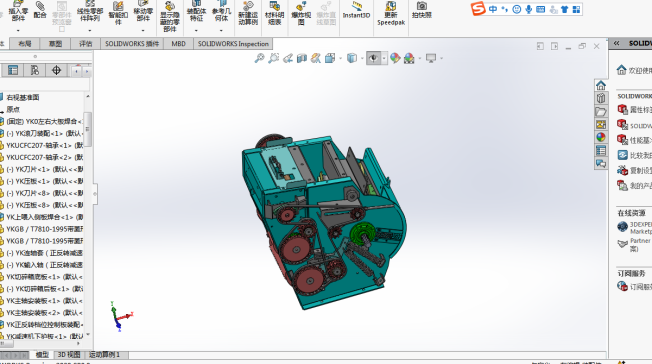Select the Zoom to Fit magnifier icon
Viewport: 652px width, 364px height.
259,58
